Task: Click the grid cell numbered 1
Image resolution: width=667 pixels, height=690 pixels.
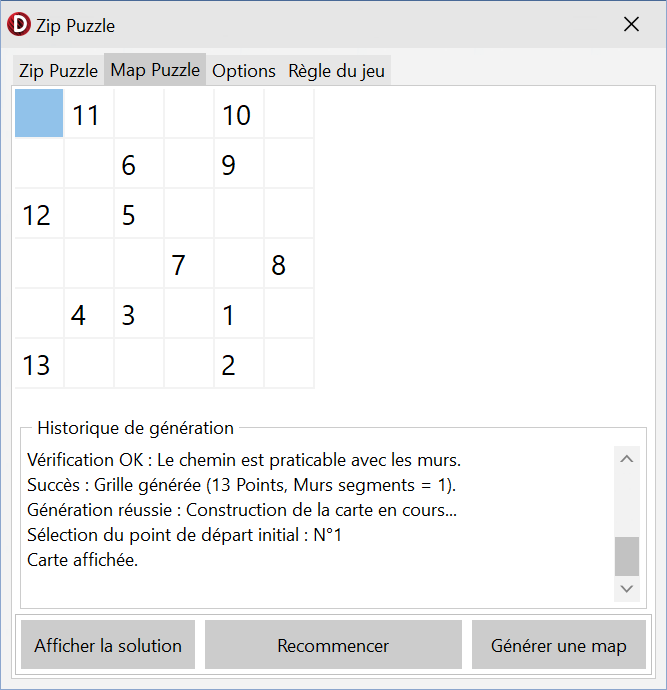Action: [239, 314]
